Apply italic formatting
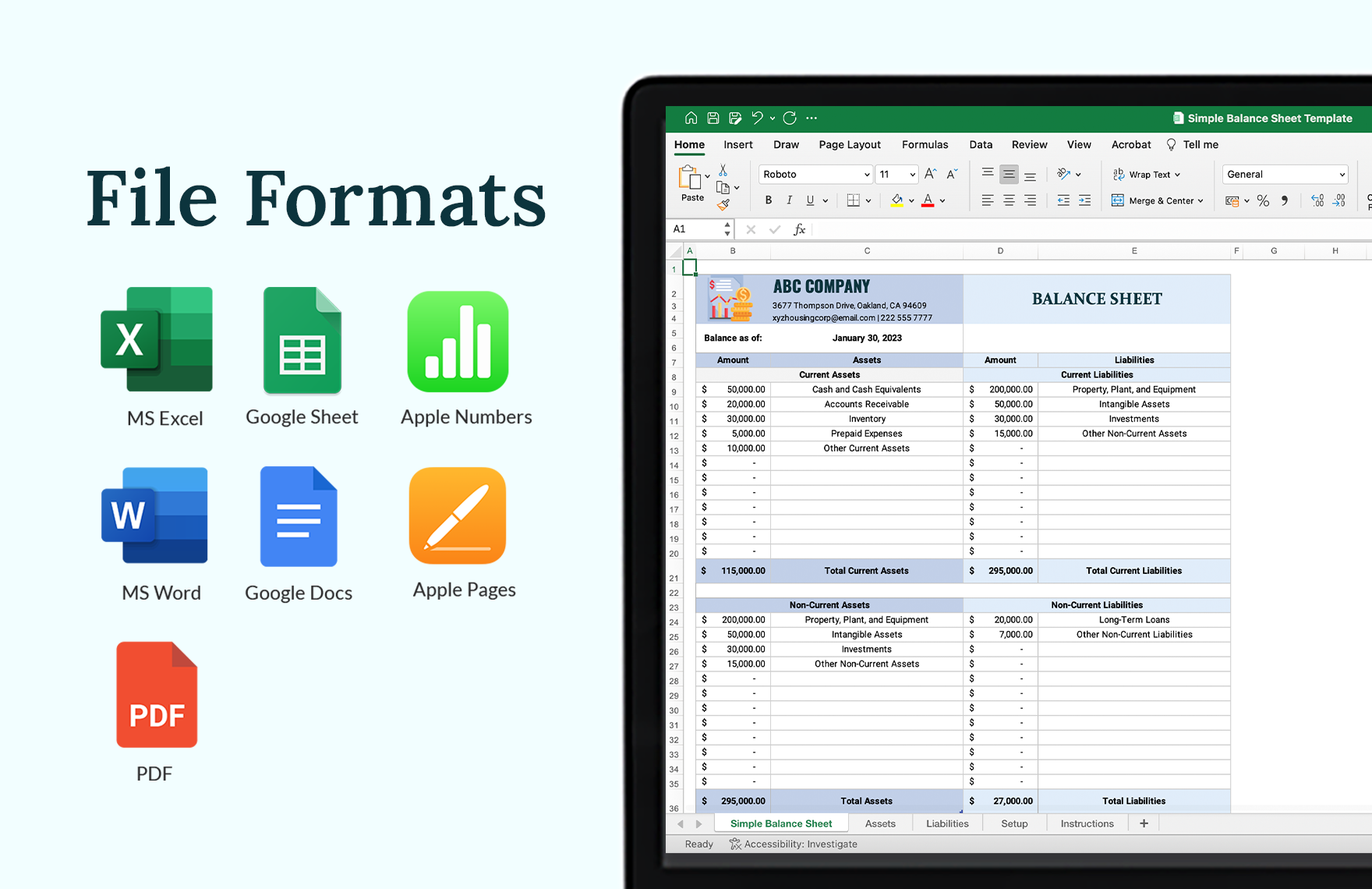Screen dimensions: 1372x889 [789, 200]
